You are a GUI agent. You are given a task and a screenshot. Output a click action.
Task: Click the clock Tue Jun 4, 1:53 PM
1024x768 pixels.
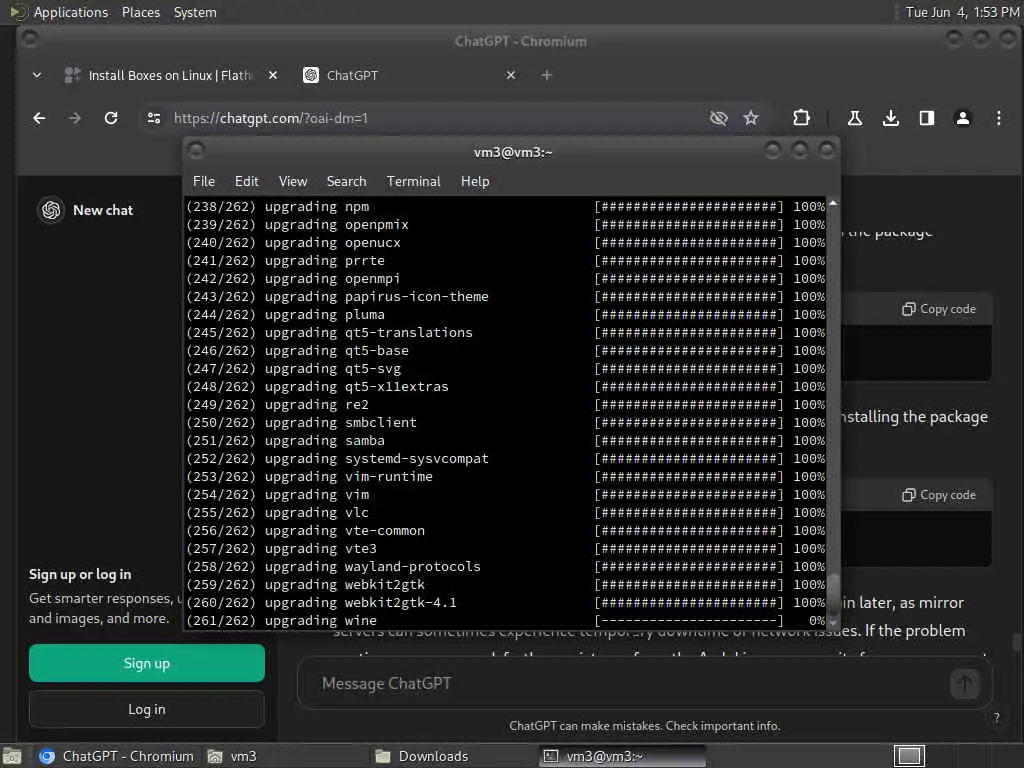[962, 12]
